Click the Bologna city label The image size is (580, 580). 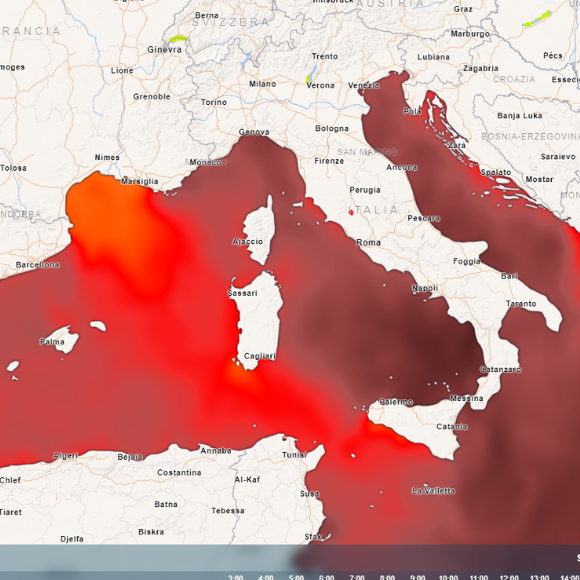coord(332,128)
